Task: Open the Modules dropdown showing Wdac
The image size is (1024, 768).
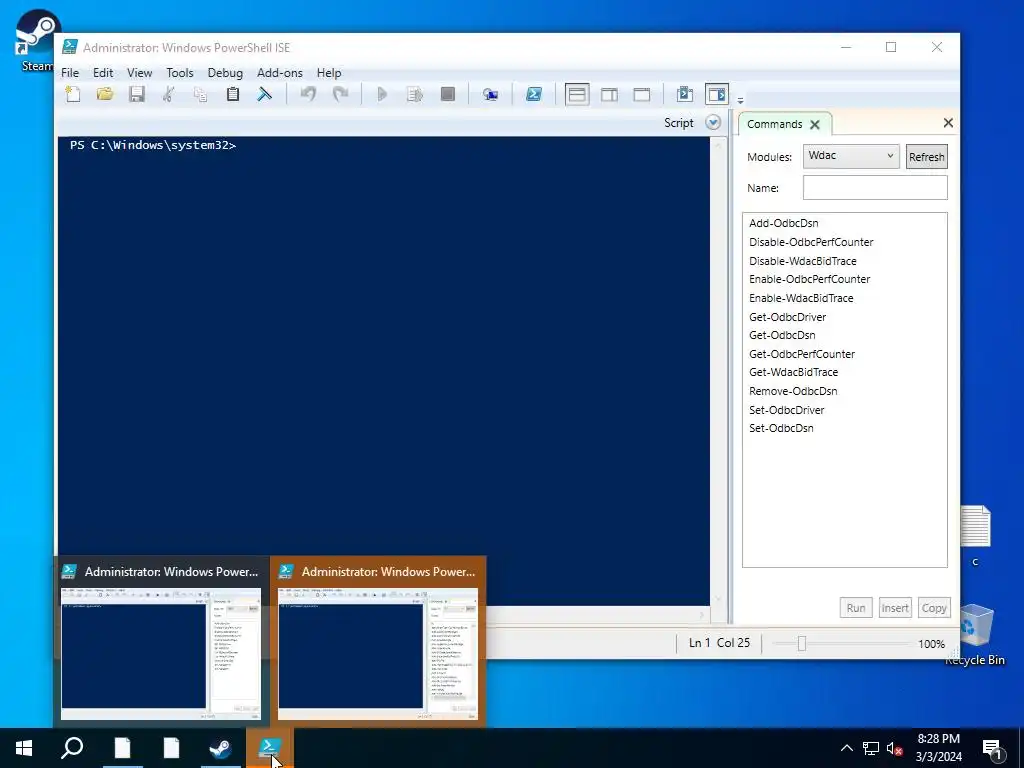Action: click(851, 156)
